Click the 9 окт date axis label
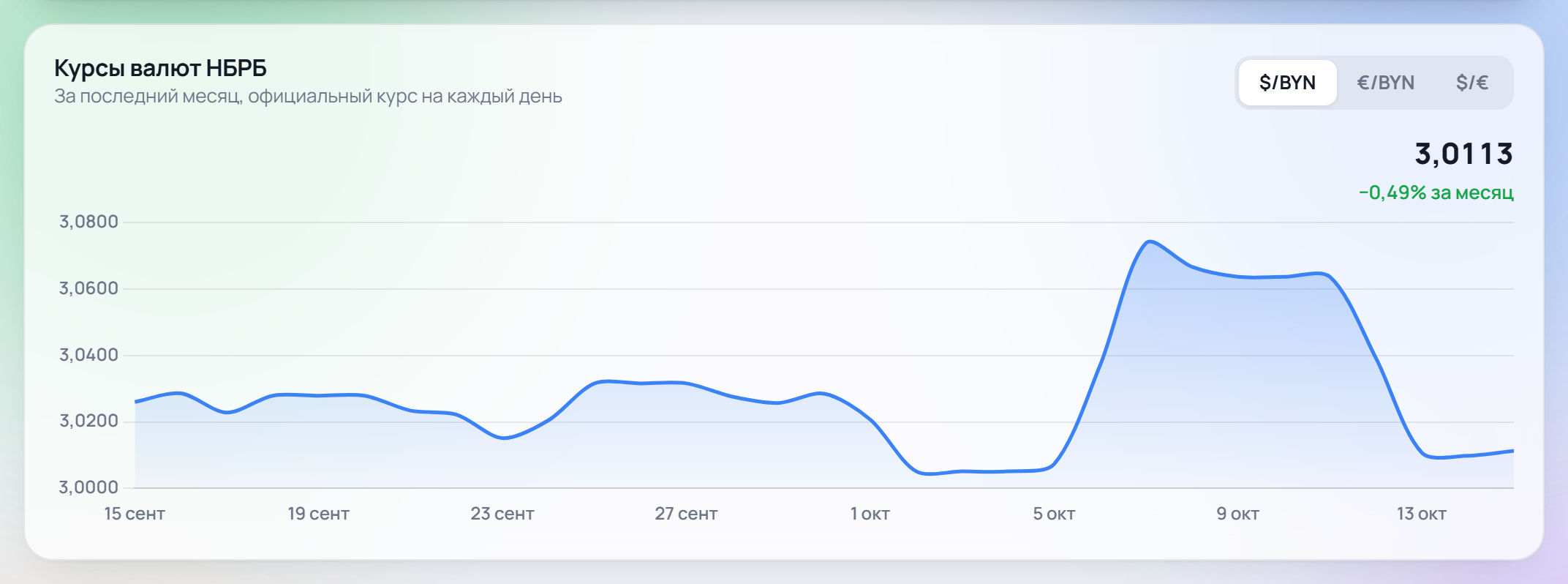 pos(1238,514)
